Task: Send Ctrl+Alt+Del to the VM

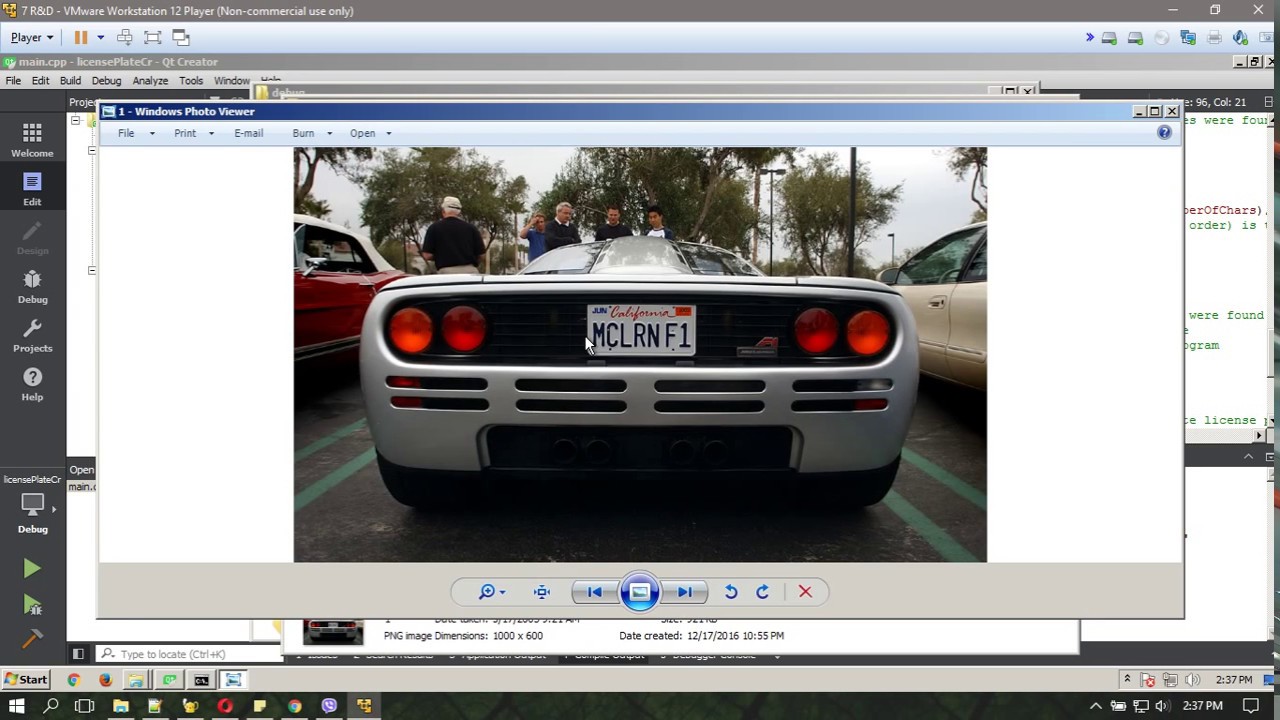Action: (x=125, y=37)
